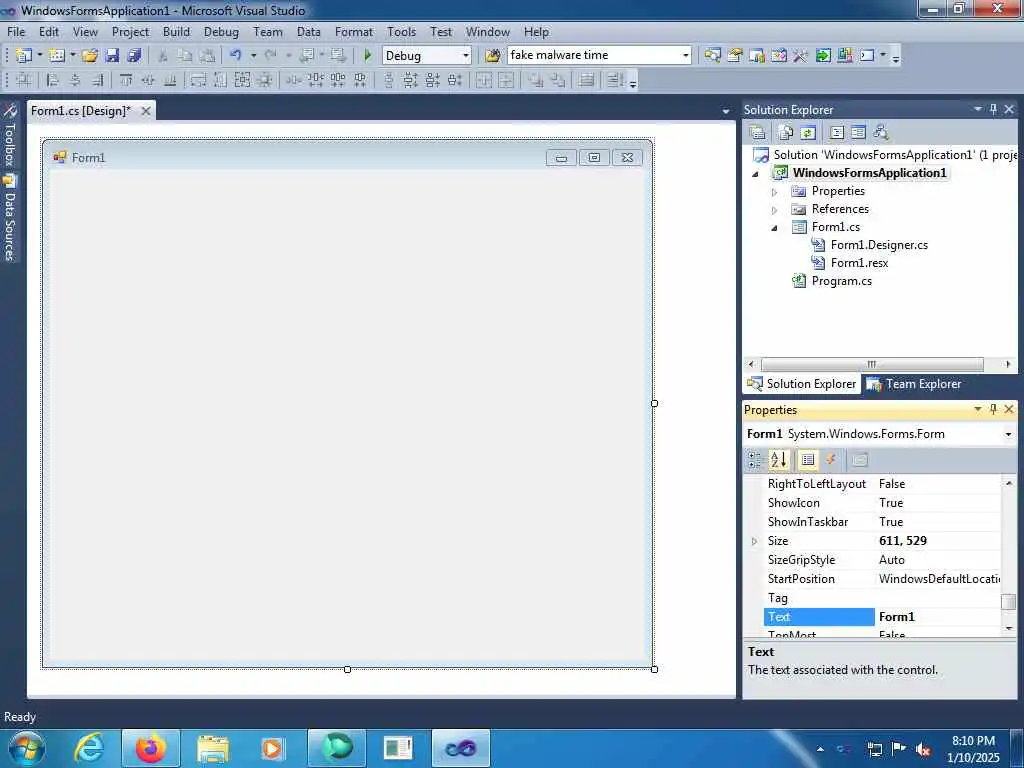
Task: Switch Properties grid to Alphabetical view
Action: pyautogui.click(x=778, y=460)
